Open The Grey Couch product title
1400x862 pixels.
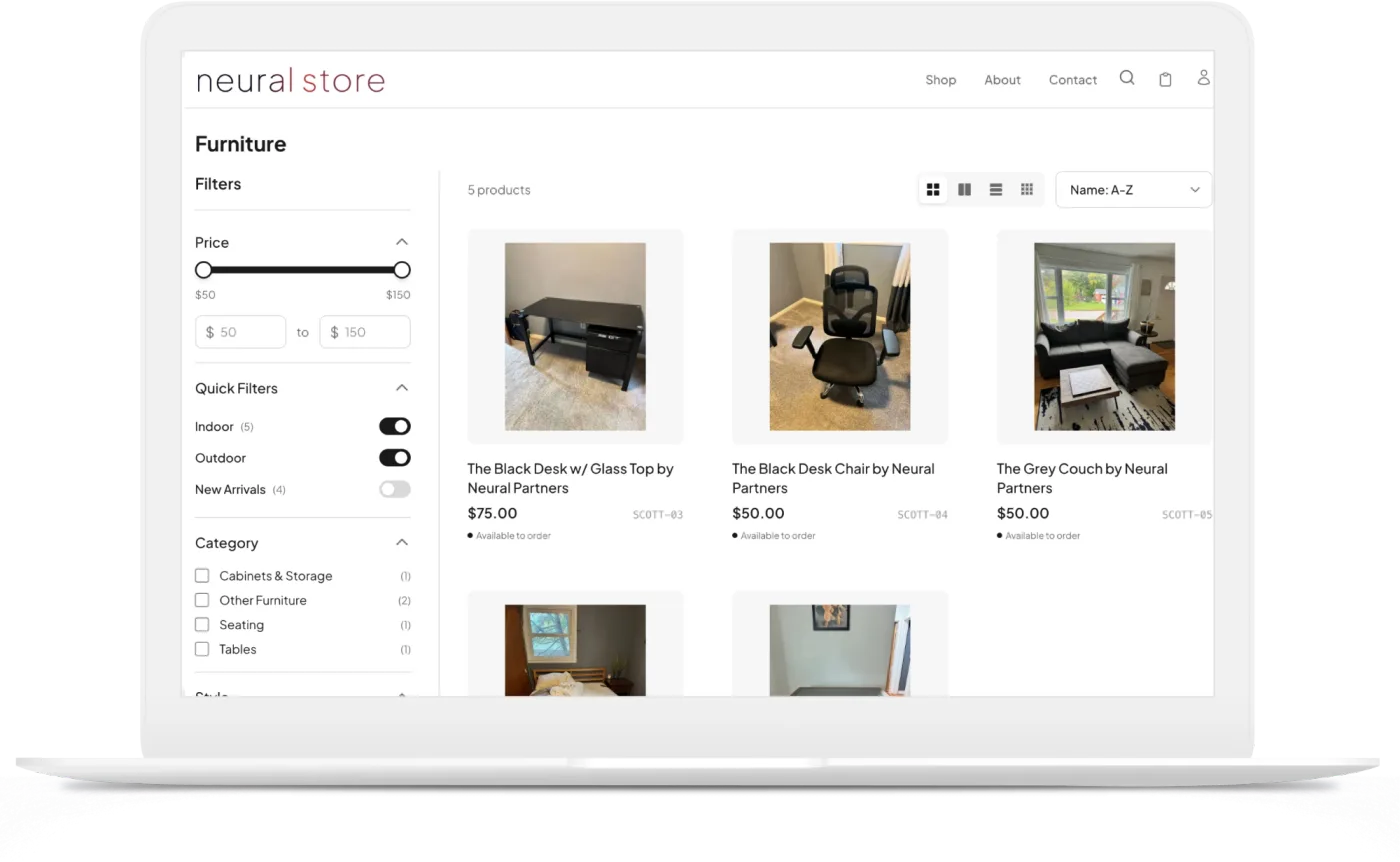pos(1082,478)
